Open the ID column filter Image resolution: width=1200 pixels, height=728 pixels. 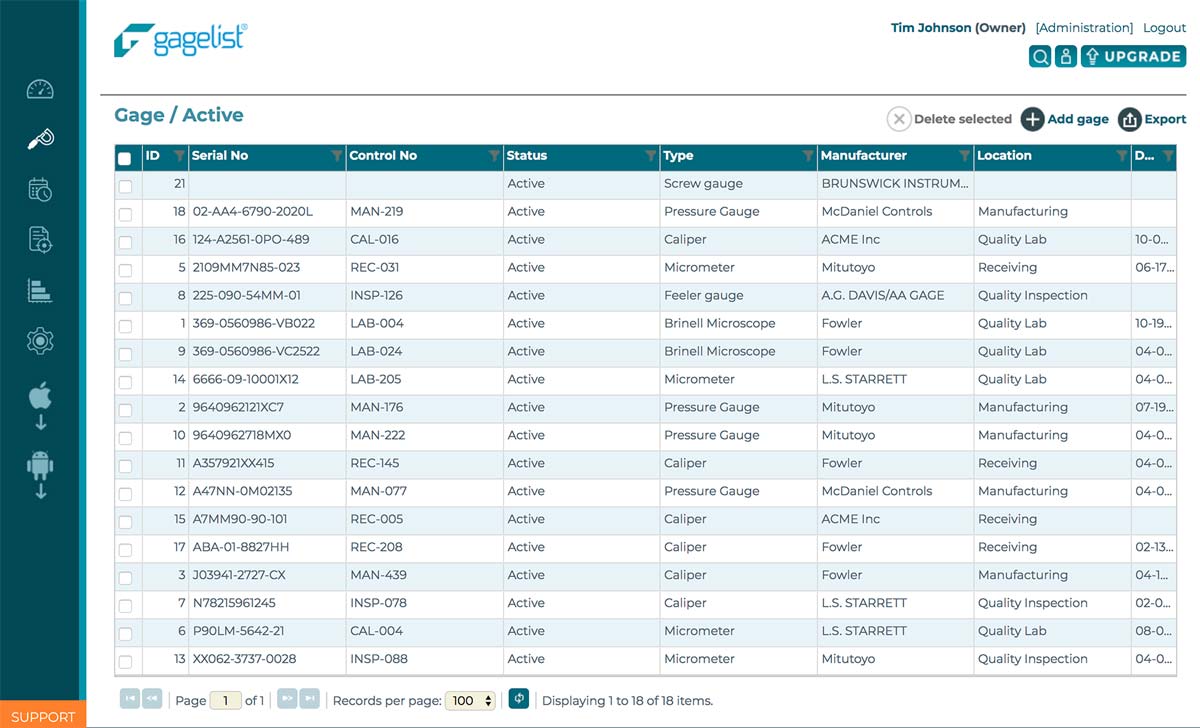(x=179, y=156)
